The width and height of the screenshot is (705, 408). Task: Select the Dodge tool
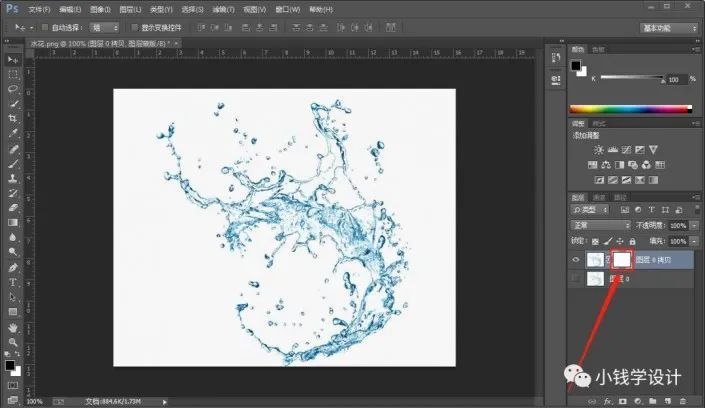click(13, 252)
